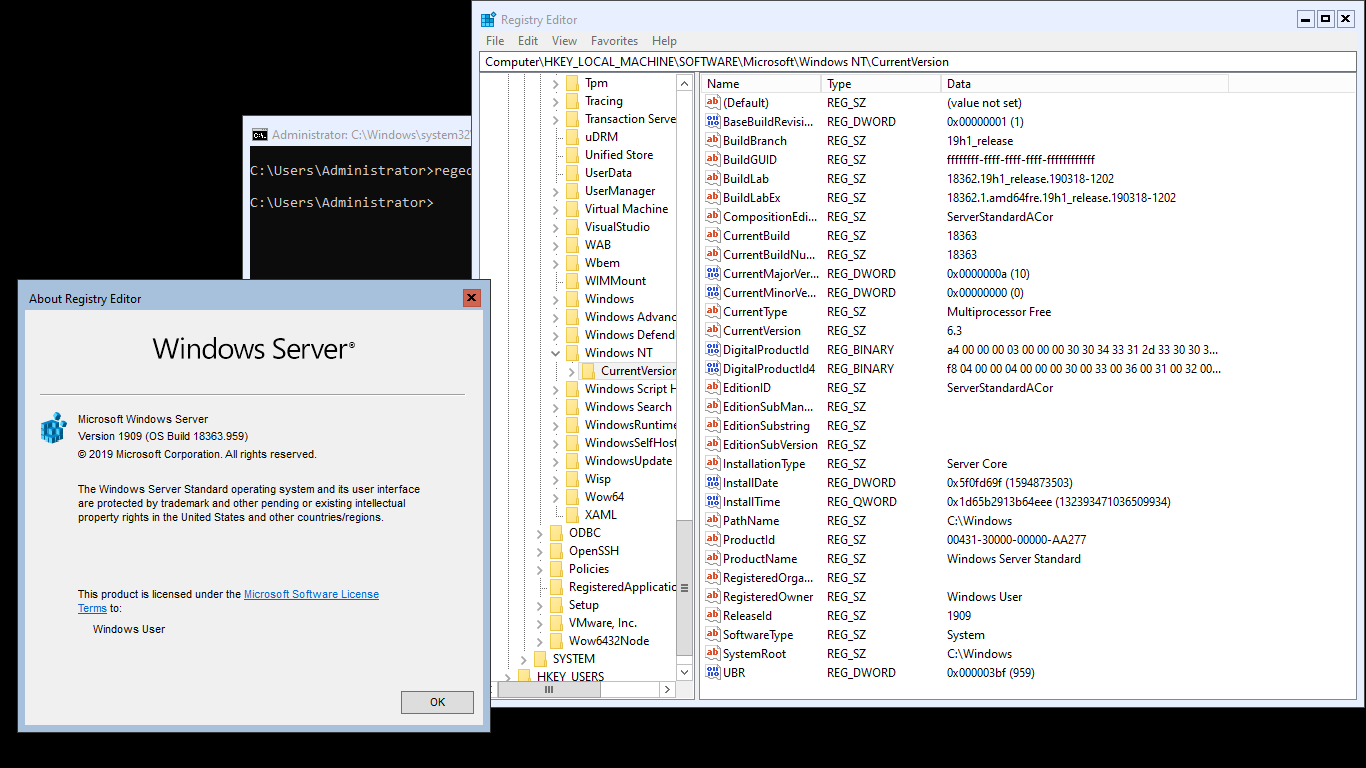Click the Command Prompt icon in its title bar
Viewport: 1366px width, 768px height.
[259, 134]
